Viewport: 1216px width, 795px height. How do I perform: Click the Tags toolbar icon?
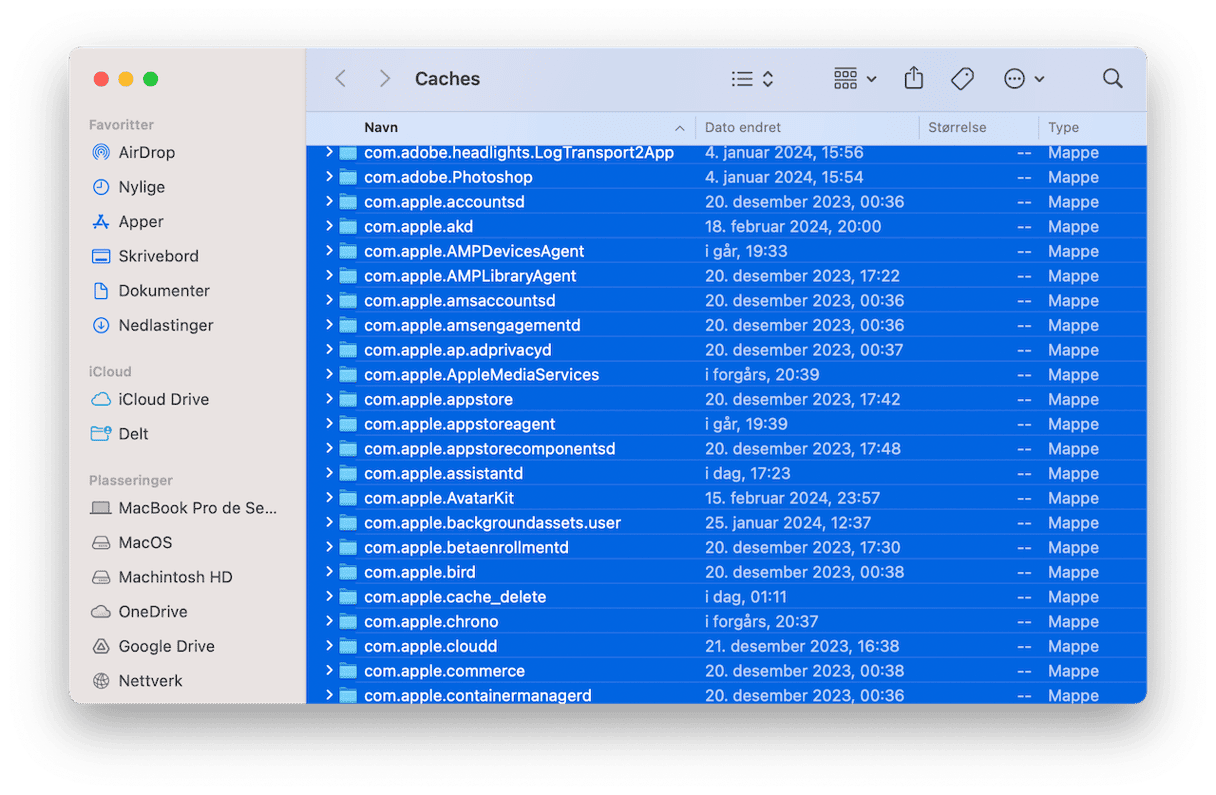click(962, 79)
